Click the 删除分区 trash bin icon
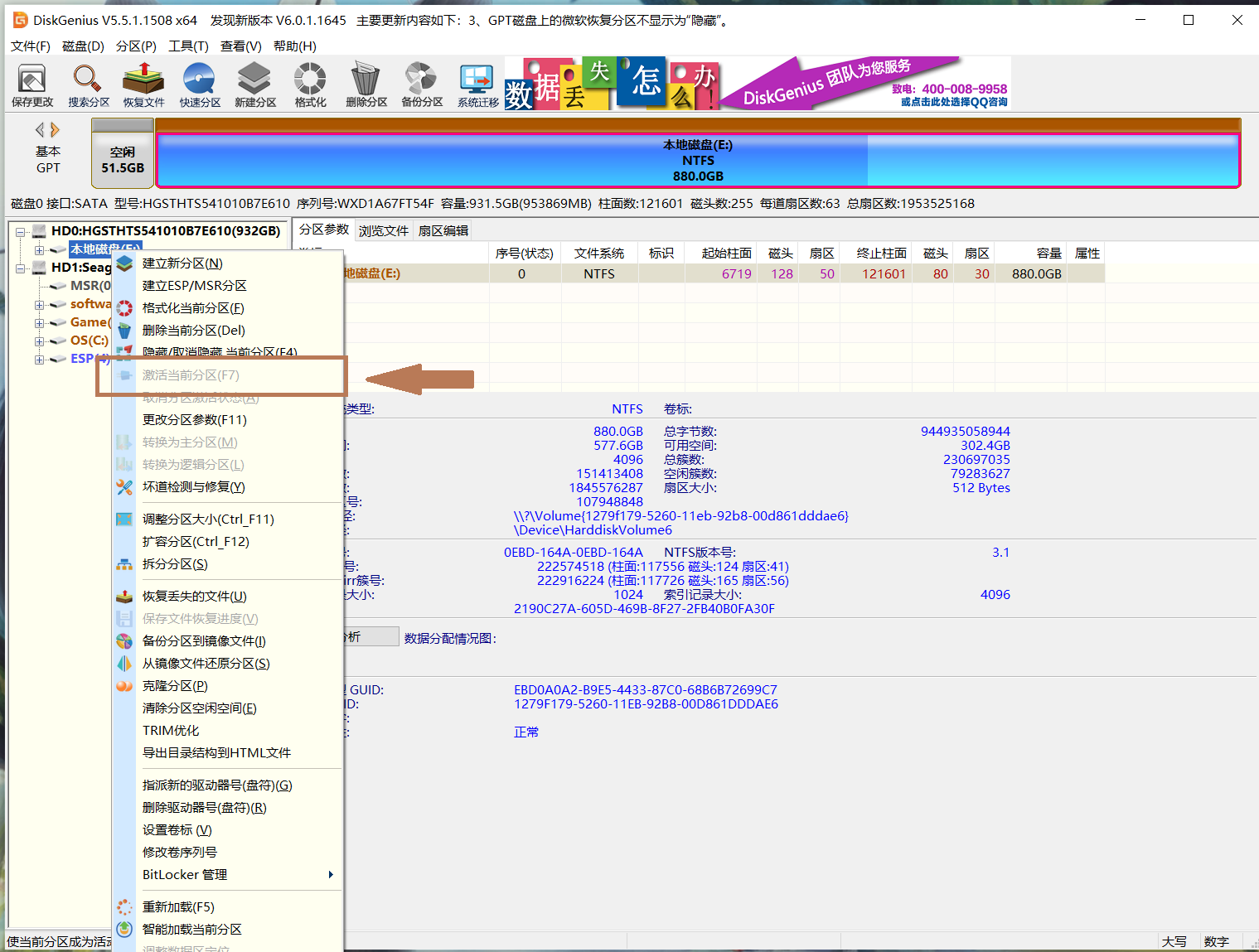The width and height of the screenshot is (1259, 952). pos(366,85)
